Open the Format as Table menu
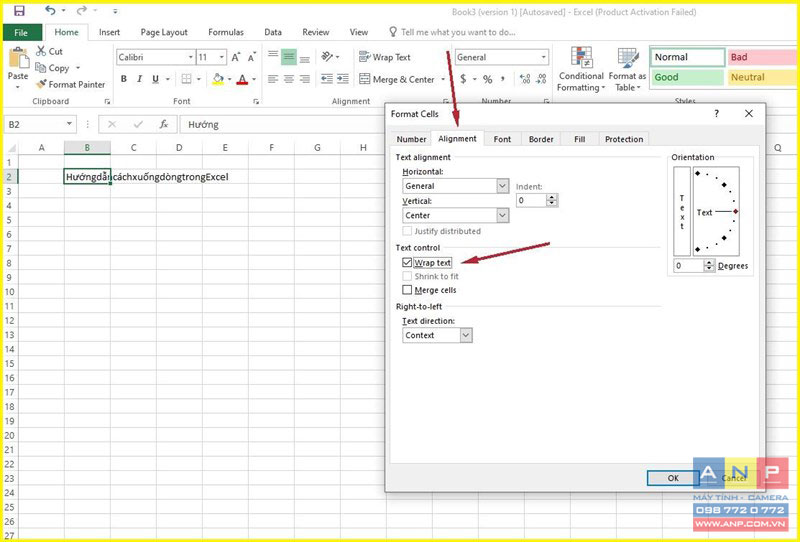 pyautogui.click(x=628, y=69)
